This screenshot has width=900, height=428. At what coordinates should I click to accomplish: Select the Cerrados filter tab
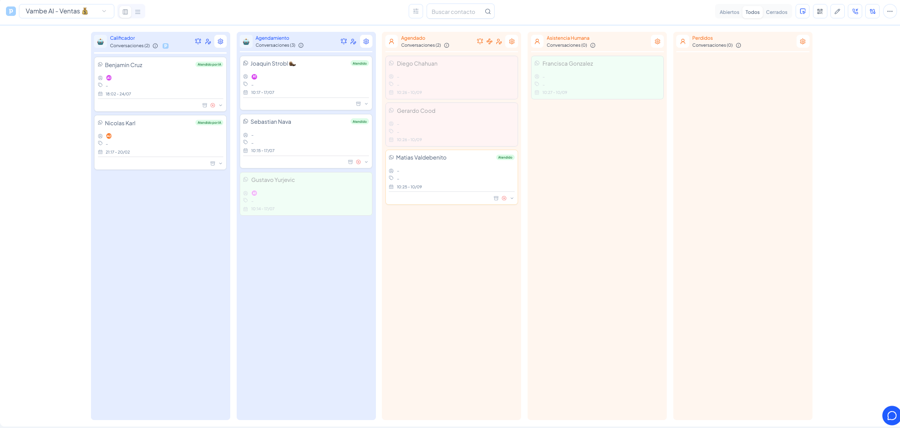[x=776, y=12]
